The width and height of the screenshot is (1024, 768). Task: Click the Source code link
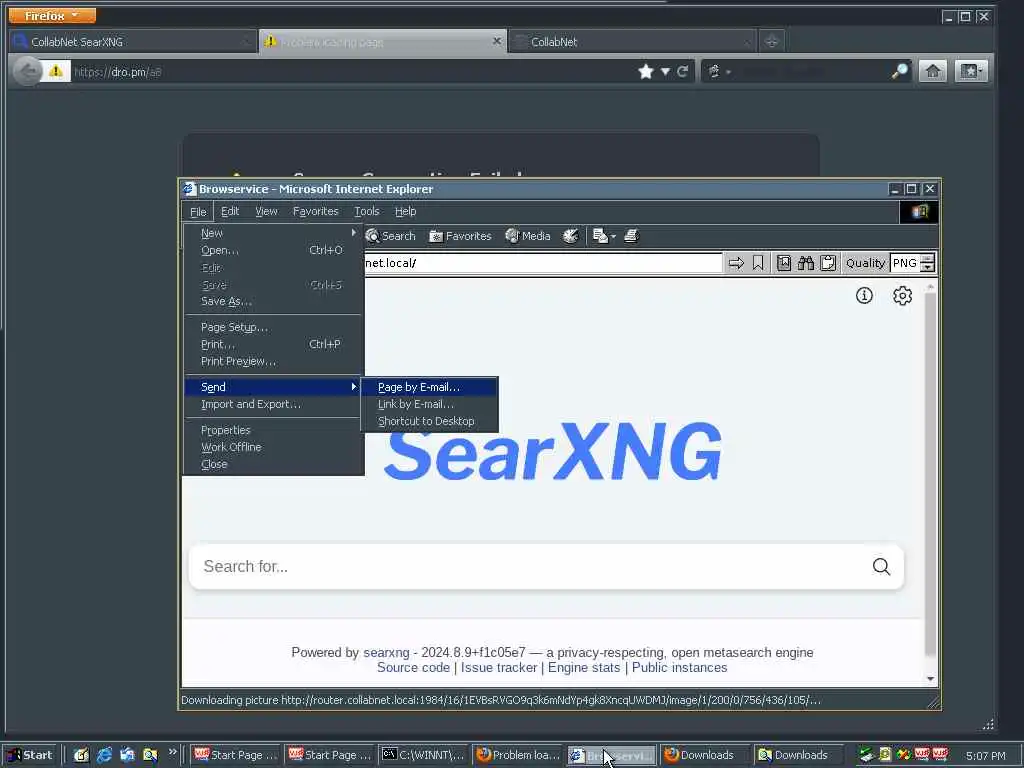click(x=413, y=667)
